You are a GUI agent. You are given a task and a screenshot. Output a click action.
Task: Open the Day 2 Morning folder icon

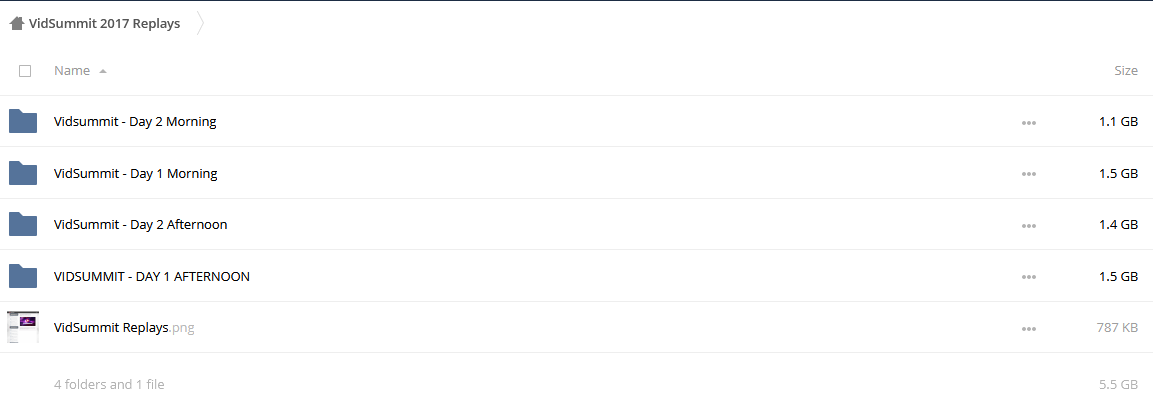coord(23,121)
